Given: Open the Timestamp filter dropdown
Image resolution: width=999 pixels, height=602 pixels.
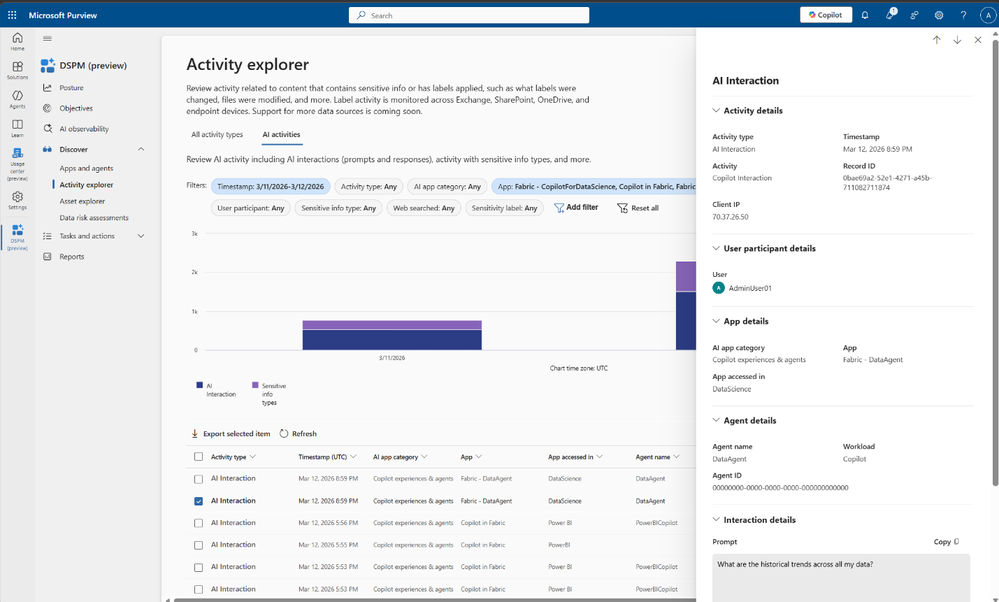Looking at the screenshot, I should click(x=270, y=187).
